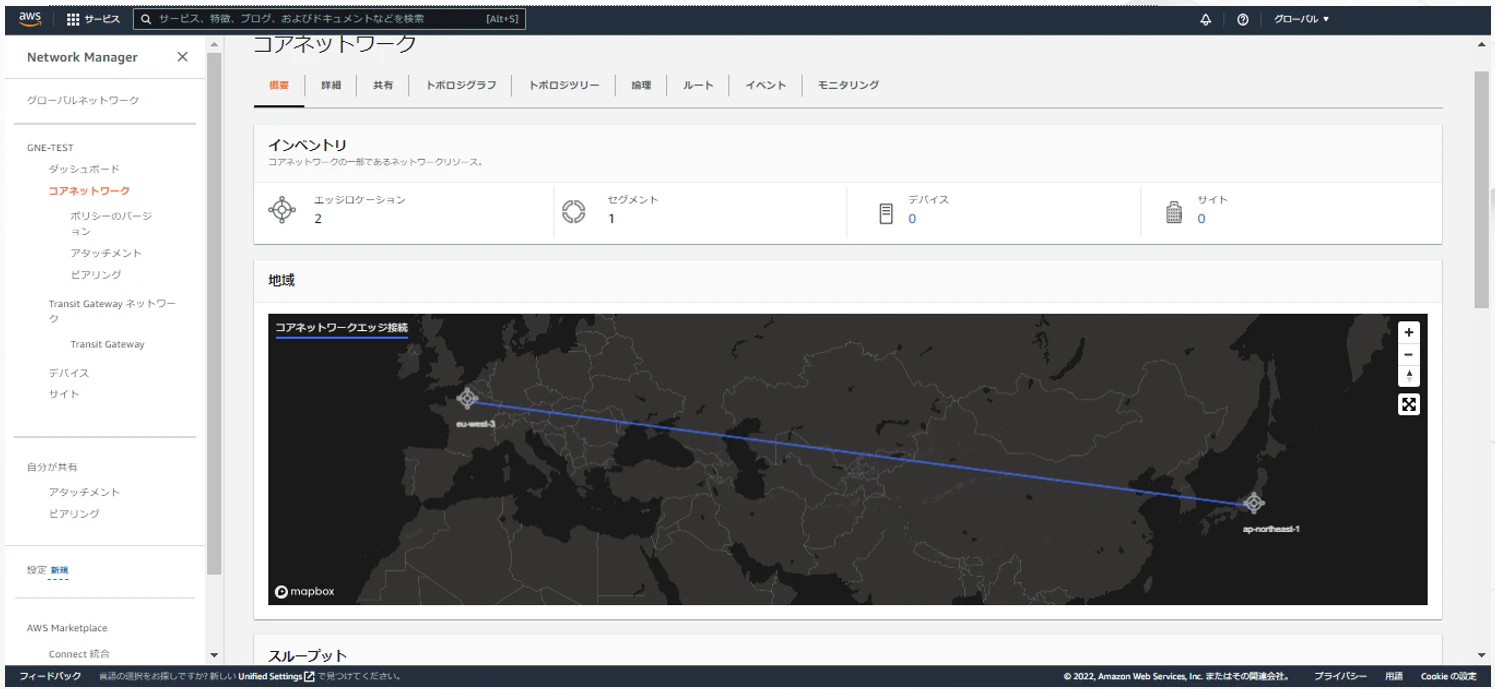Viewport: 1495px width, 689px height.
Task: Open サイト in the sidebar
Action: tap(64, 394)
